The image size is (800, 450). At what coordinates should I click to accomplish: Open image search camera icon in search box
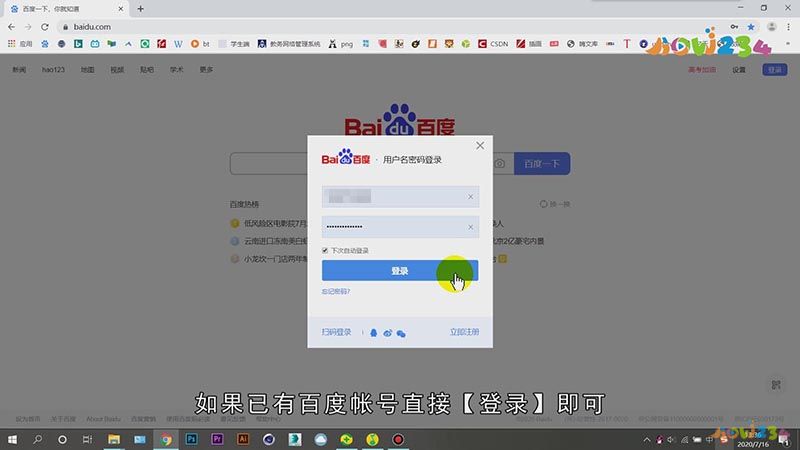(x=499, y=164)
